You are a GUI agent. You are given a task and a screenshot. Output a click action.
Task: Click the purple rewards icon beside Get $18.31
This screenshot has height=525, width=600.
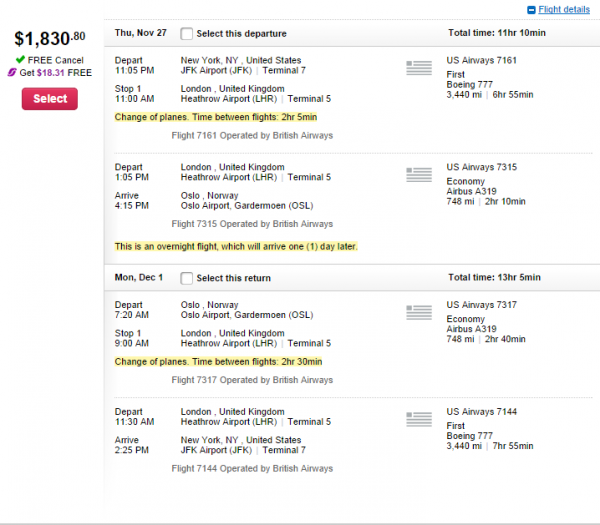[x=12, y=72]
